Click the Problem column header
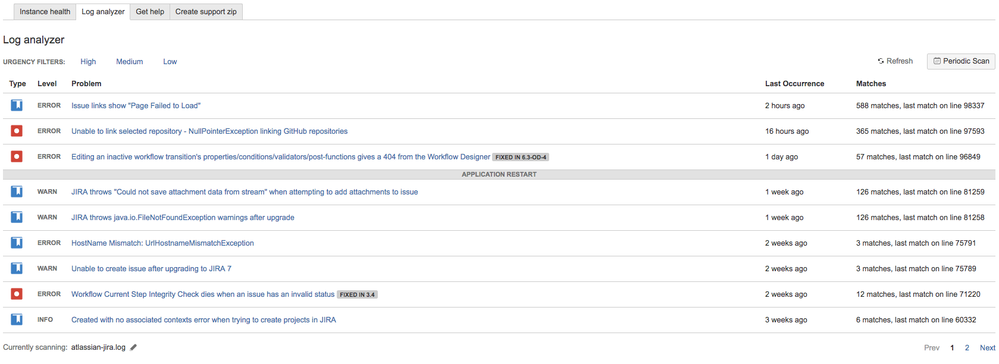This screenshot has height=364, width=999. [86, 84]
